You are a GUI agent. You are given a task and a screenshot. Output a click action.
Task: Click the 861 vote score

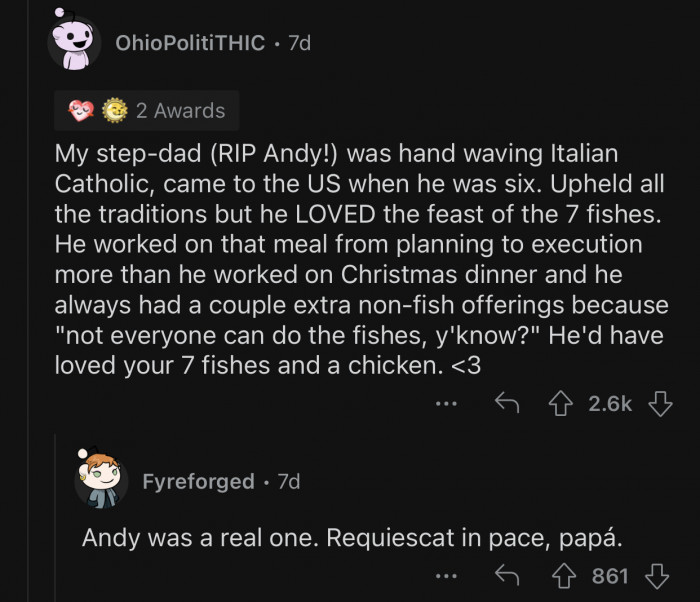coord(610,575)
